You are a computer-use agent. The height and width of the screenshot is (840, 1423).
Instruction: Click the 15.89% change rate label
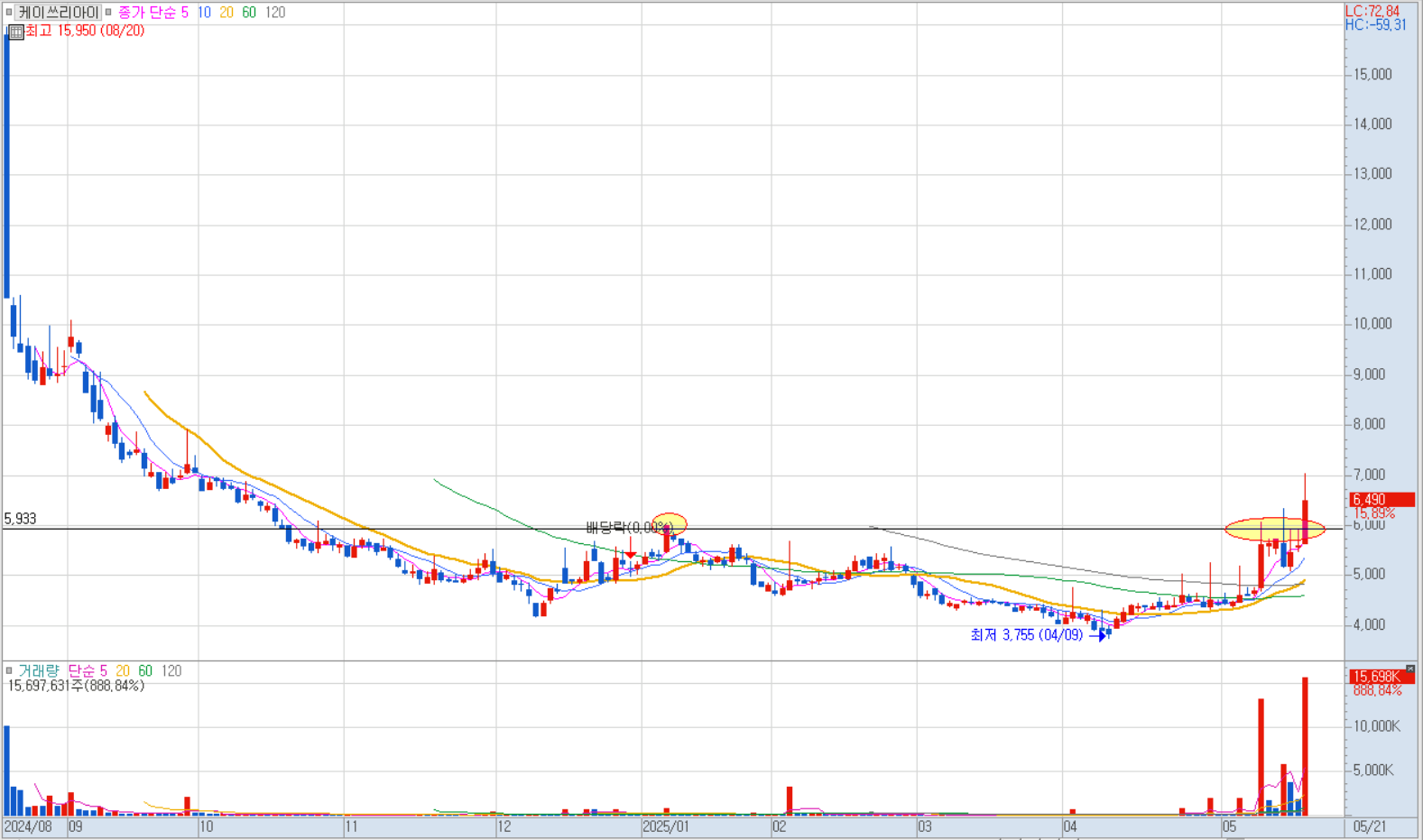[x=1373, y=513]
